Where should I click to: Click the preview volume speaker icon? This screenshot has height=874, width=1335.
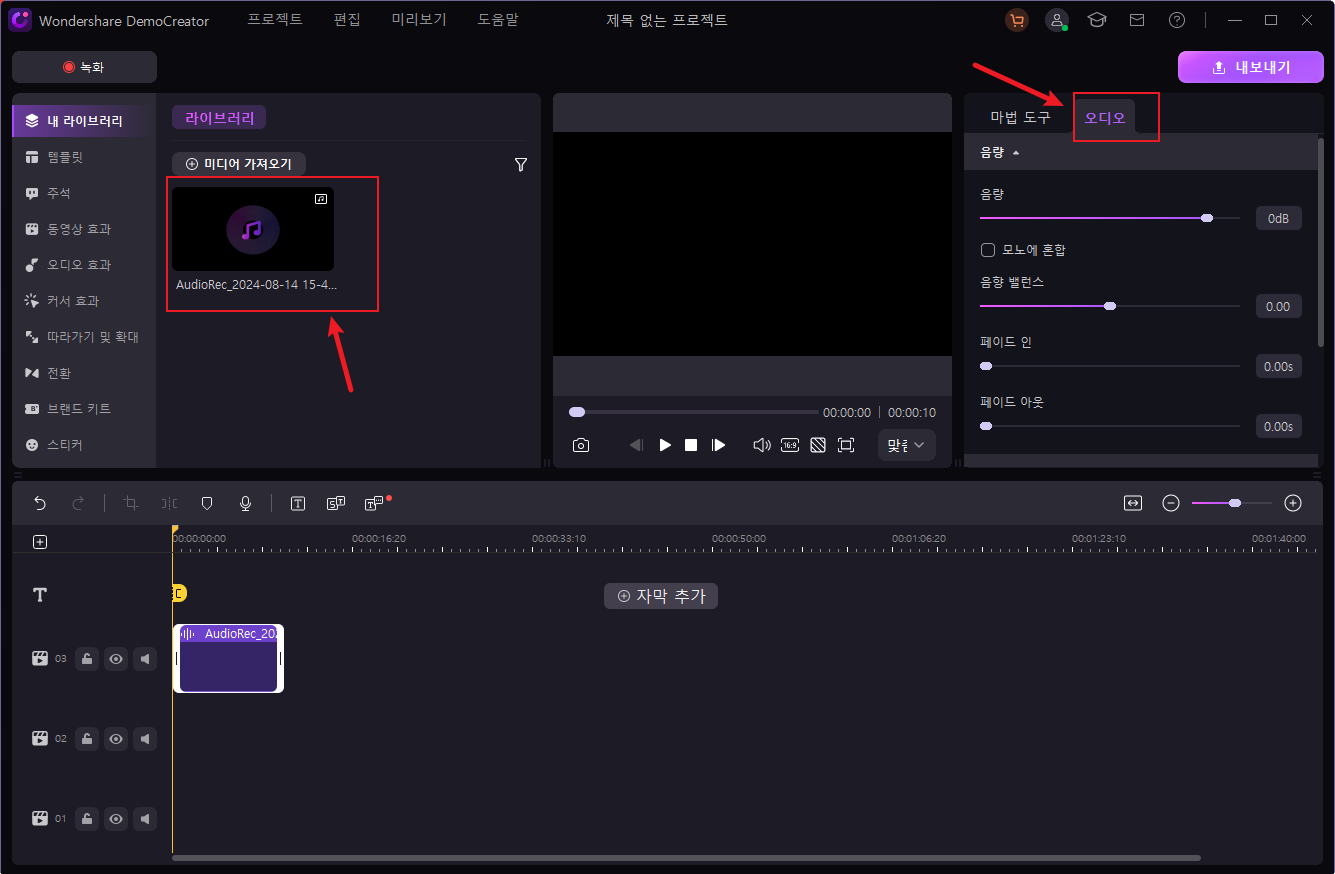click(761, 445)
